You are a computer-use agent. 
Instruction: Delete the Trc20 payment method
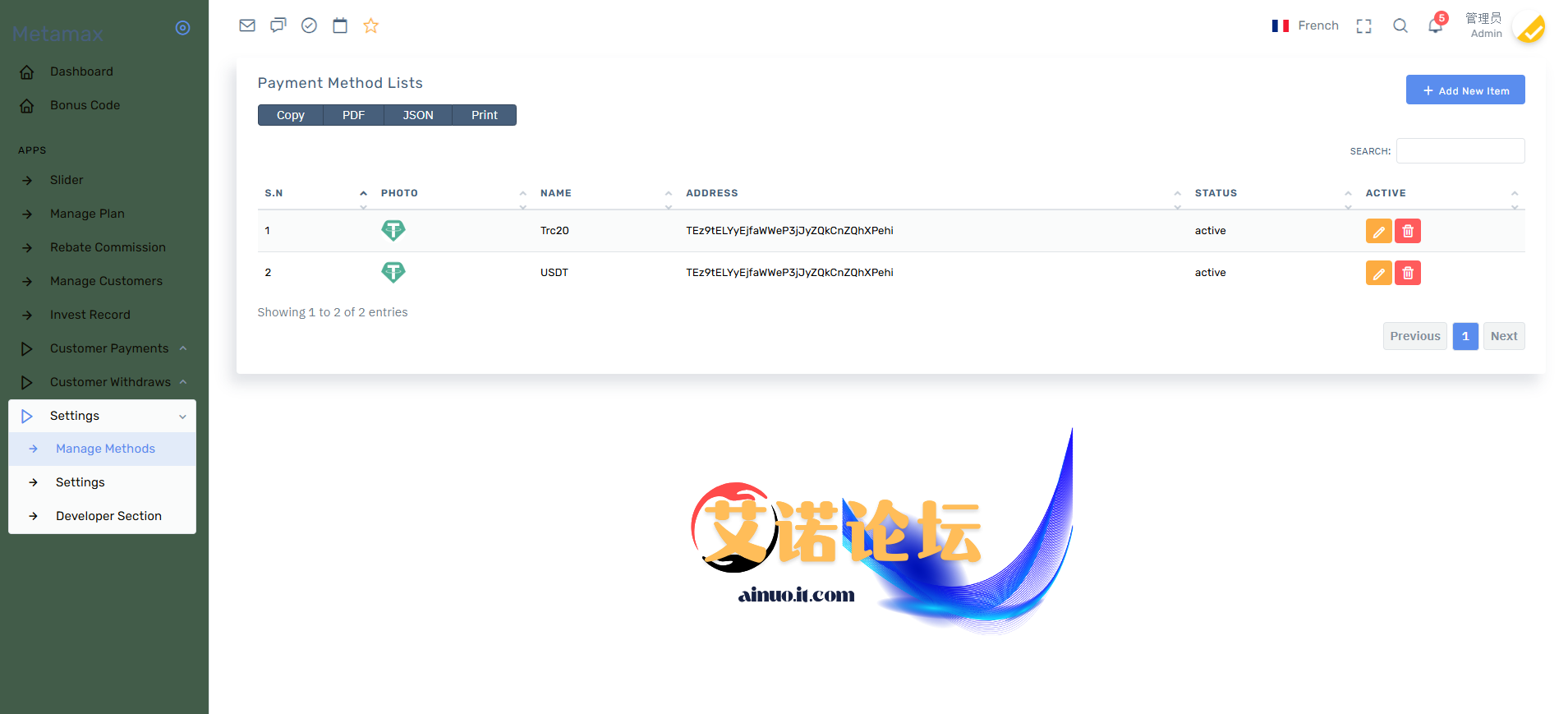(1408, 231)
